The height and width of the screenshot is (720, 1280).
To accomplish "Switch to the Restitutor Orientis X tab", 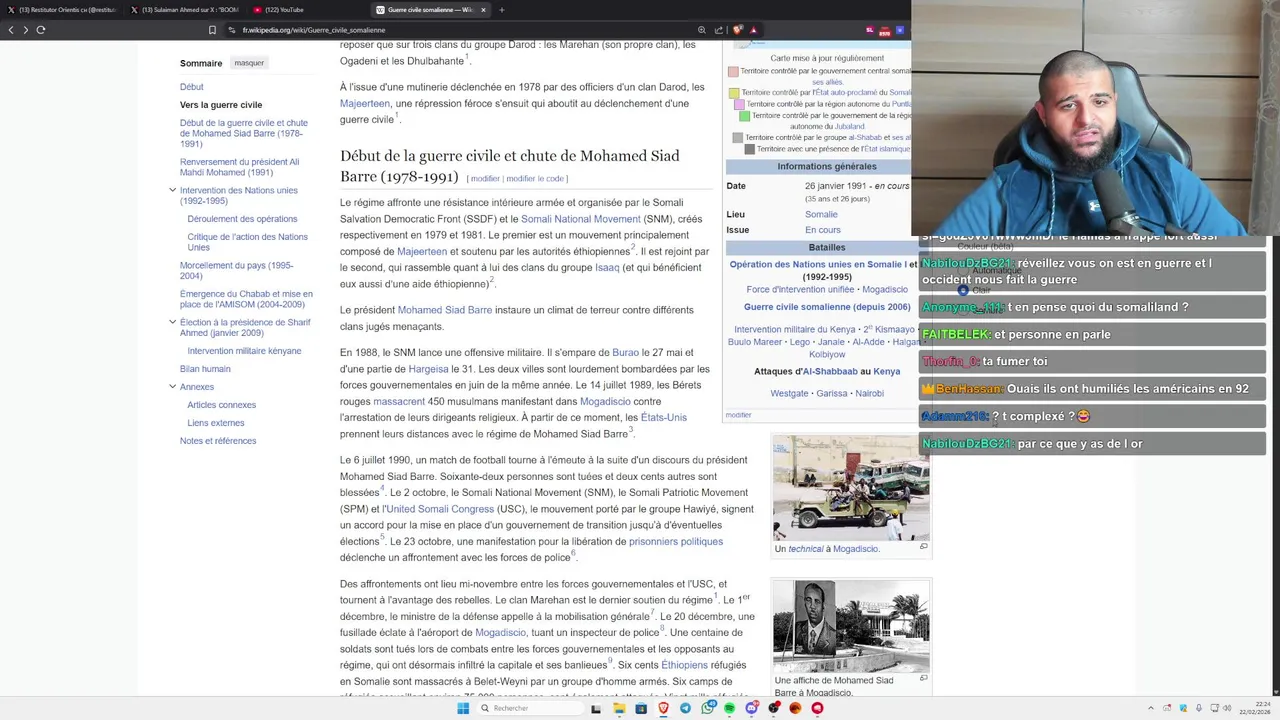I will [x=62, y=10].
